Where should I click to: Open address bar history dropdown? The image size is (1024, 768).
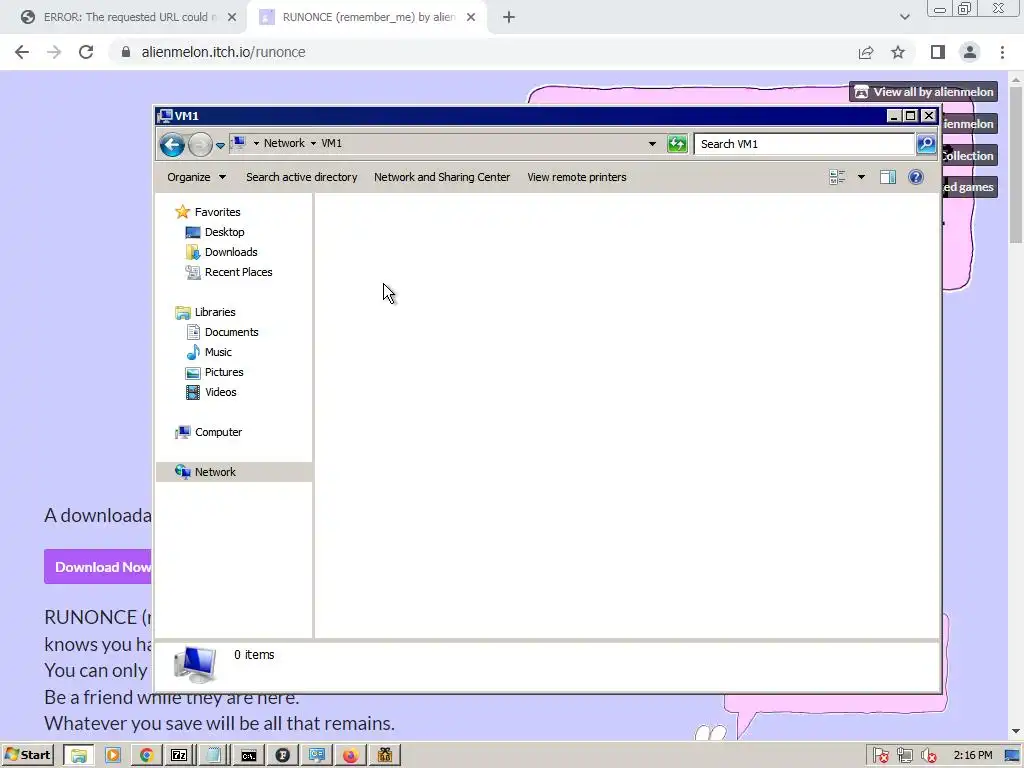click(x=652, y=144)
